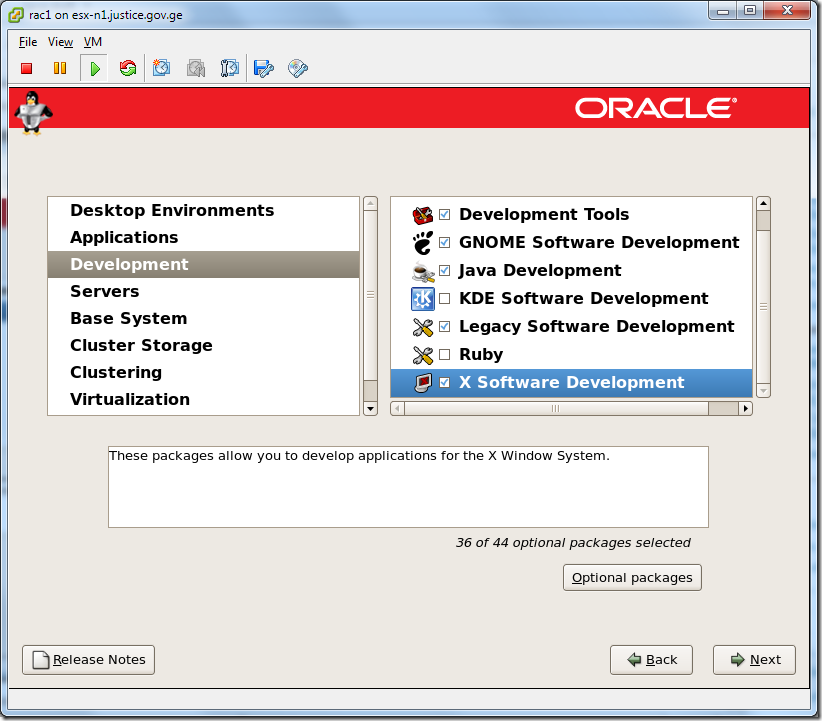Enable the KDE Software Development checkbox
822x721 pixels.
point(444,298)
